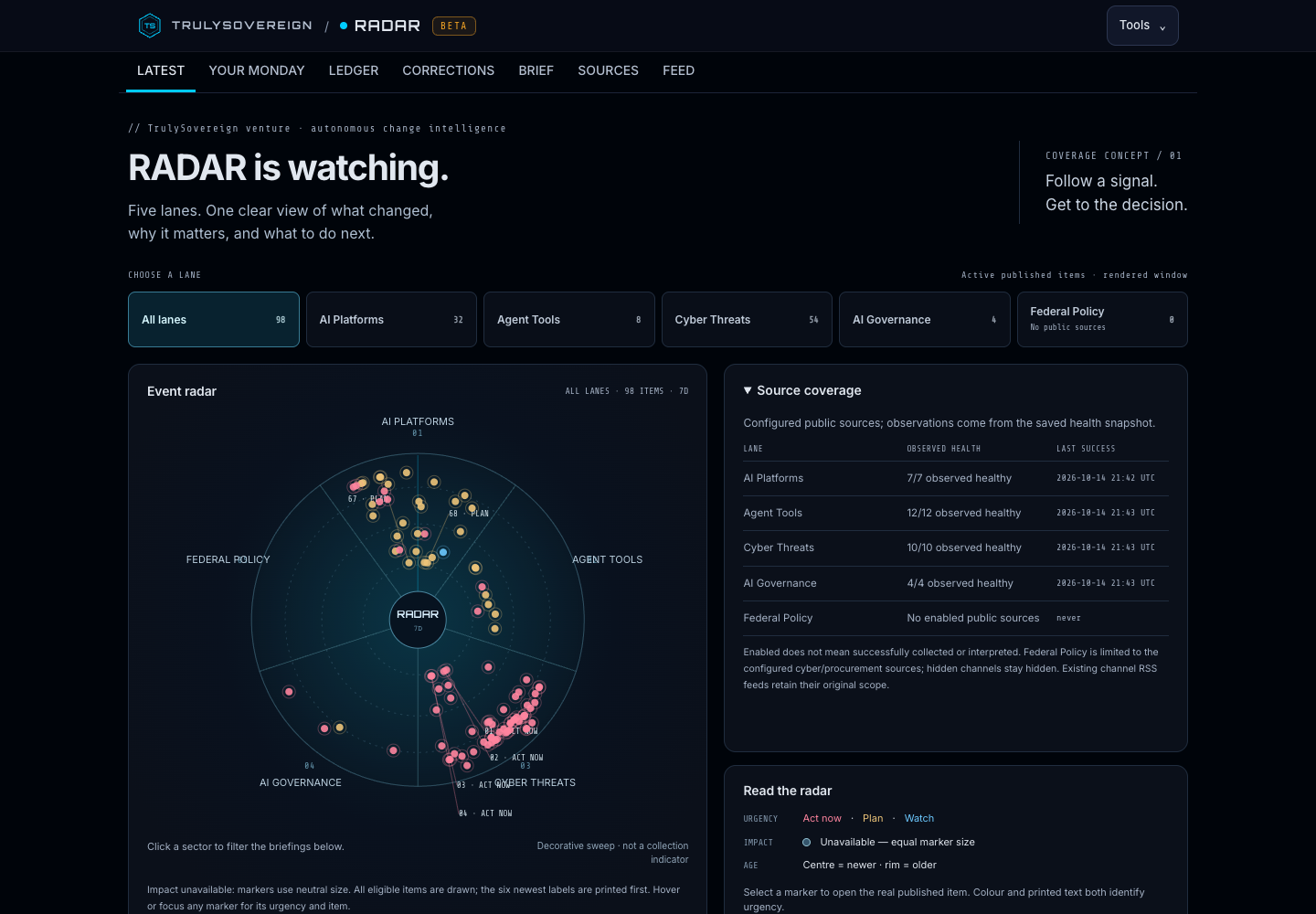Choose the Federal Policy lane card
The width and height of the screenshot is (1316, 914).
pyautogui.click(x=1102, y=320)
